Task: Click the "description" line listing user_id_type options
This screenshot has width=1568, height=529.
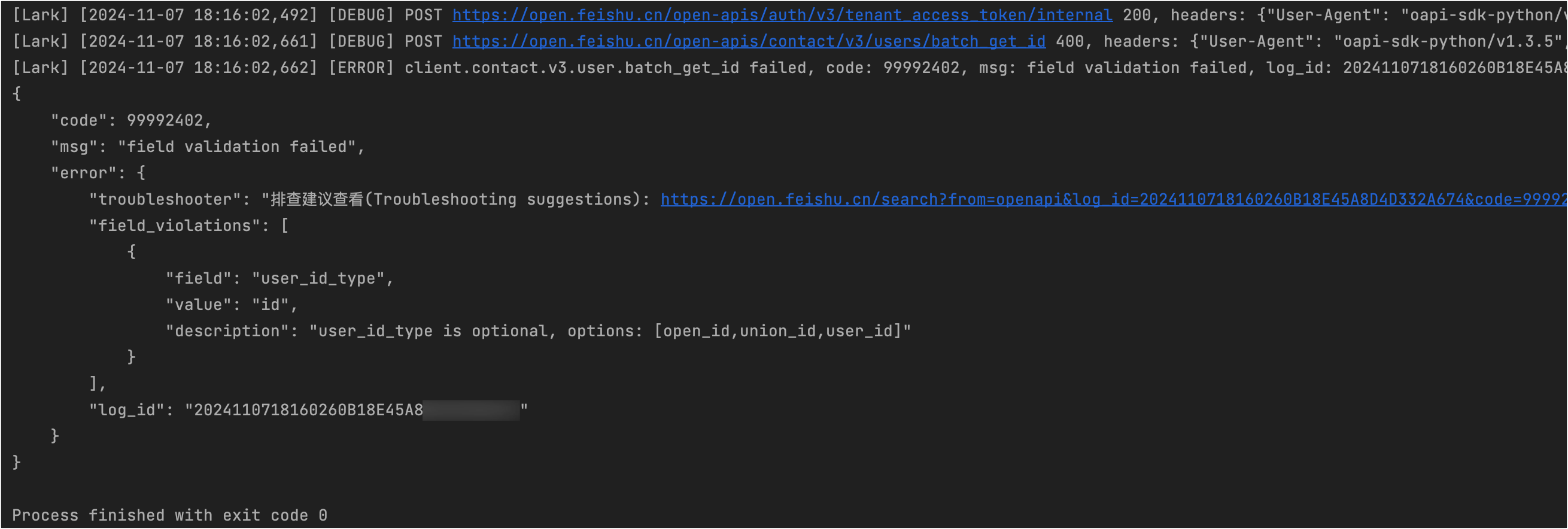Action: tap(537, 331)
